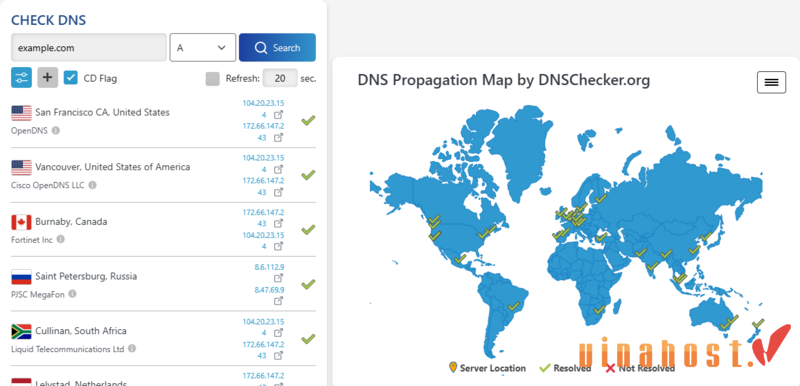Viewport: 800px width, 386px height.
Task: Click the Russia flag beside Saint Petersburg
Action: click(x=21, y=277)
